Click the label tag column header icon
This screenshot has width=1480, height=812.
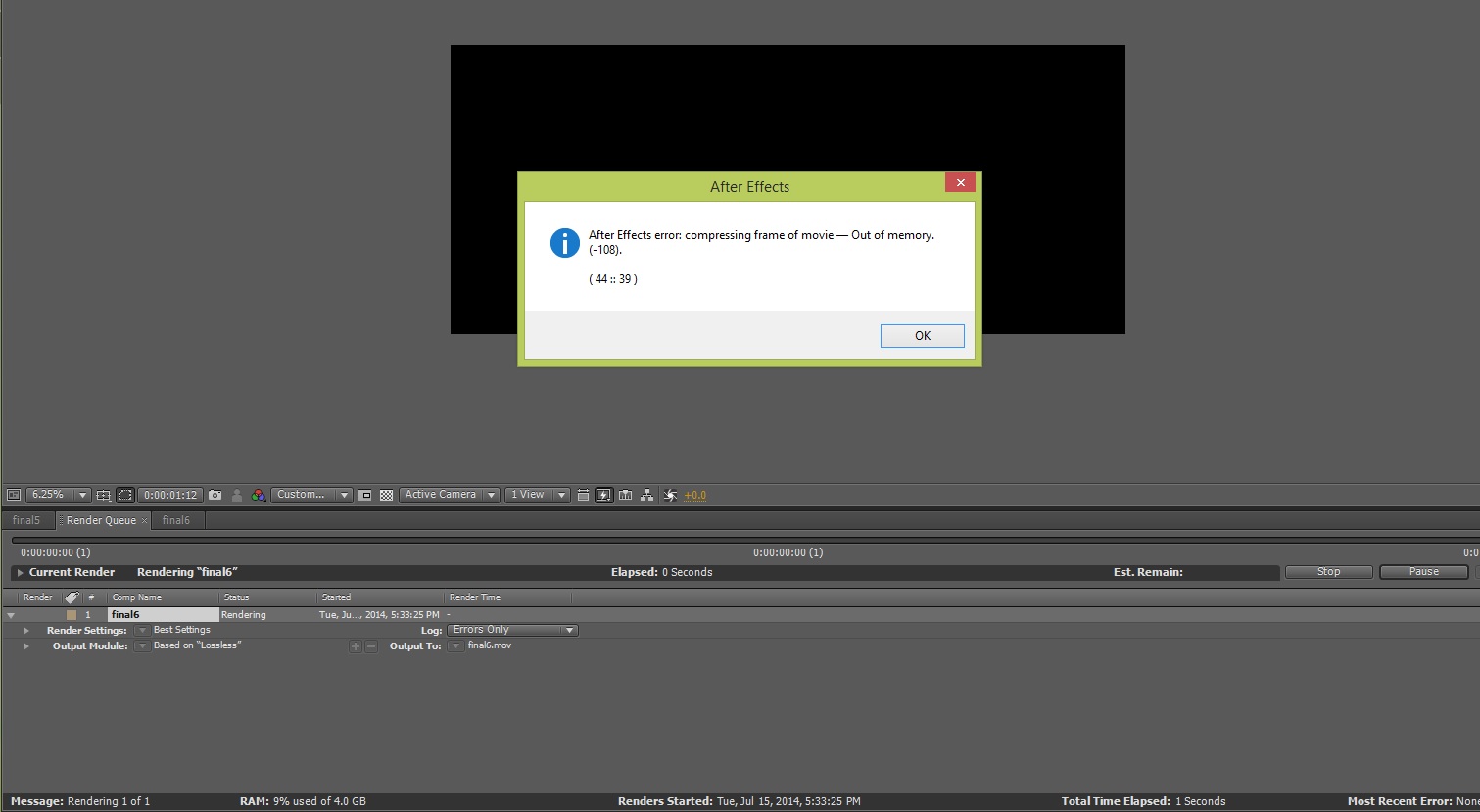(x=72, y=597)
